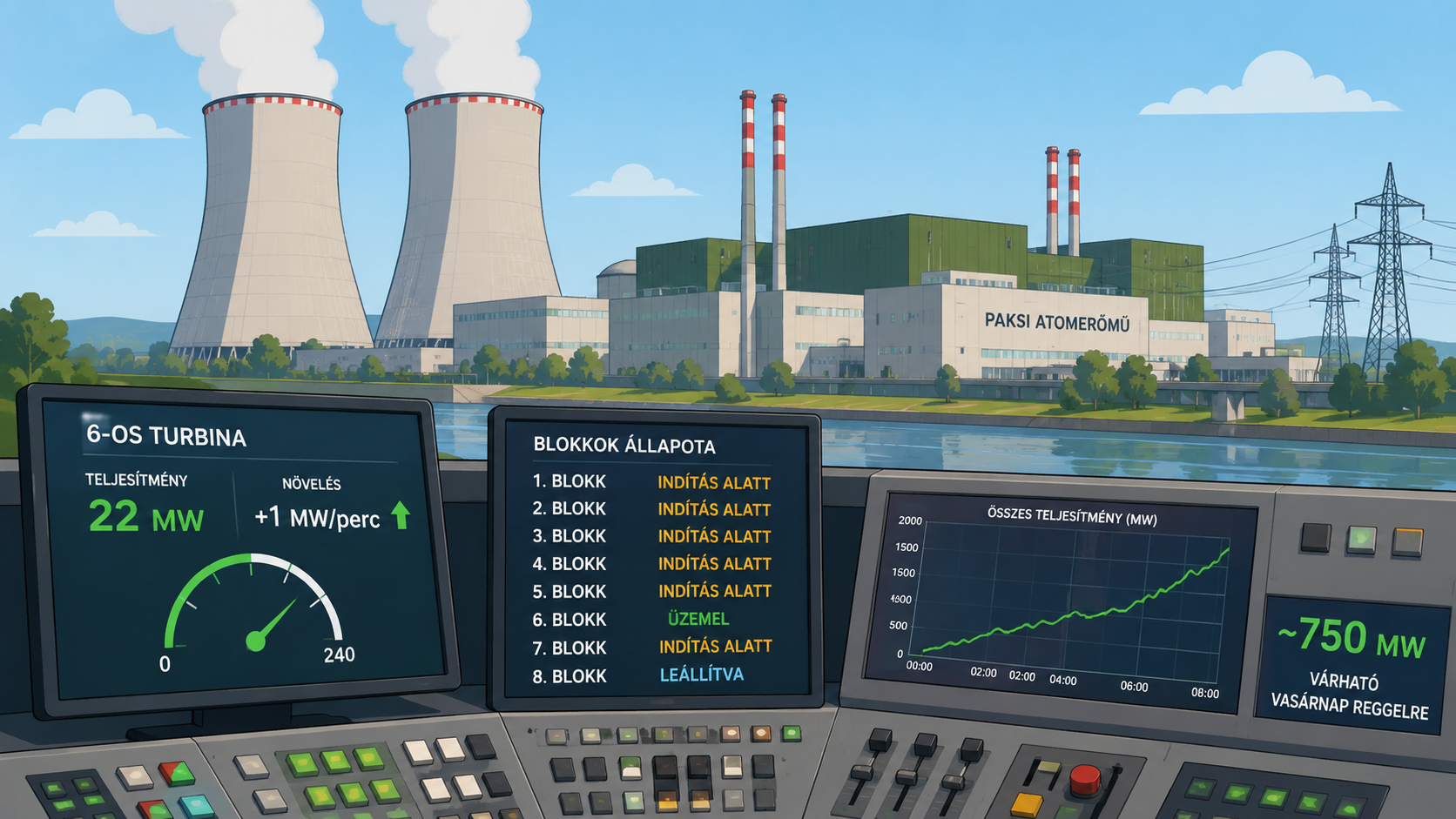Click the '00:00' x-axis label on the chart

point(919,666)
